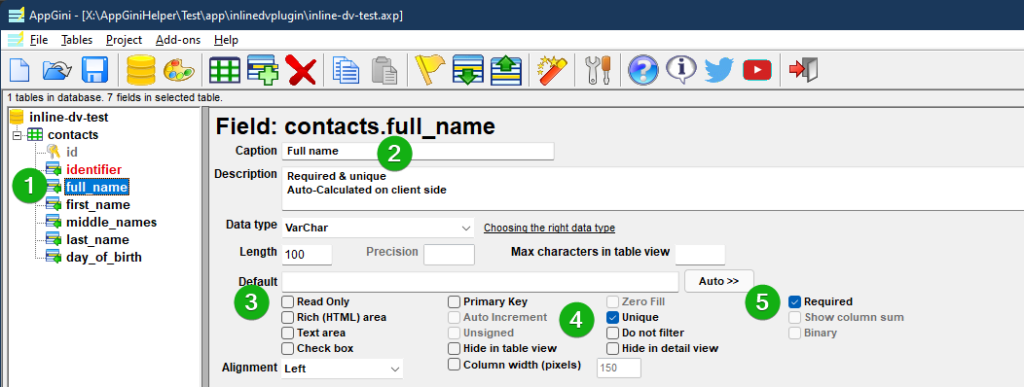1024x387 pixels.
Task: Click the exit door icon
Action: point(803,69)
